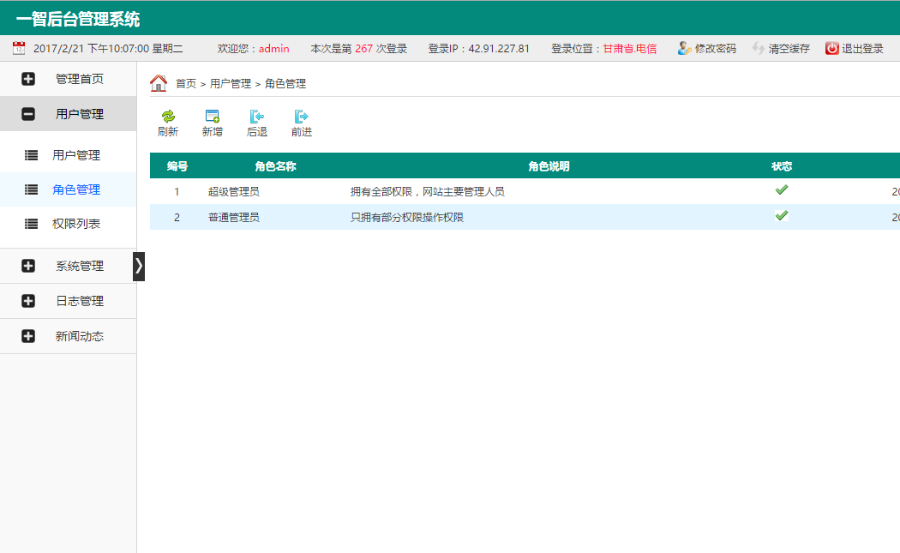Toggle status checkmark for 超级管理员 row

[781, 190]
